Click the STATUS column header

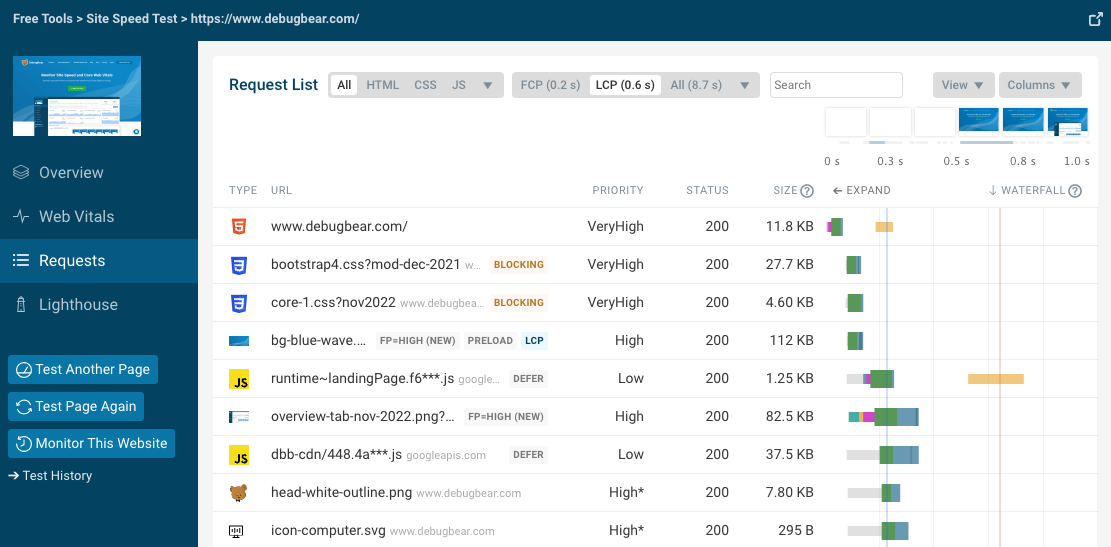click(707, 191)
